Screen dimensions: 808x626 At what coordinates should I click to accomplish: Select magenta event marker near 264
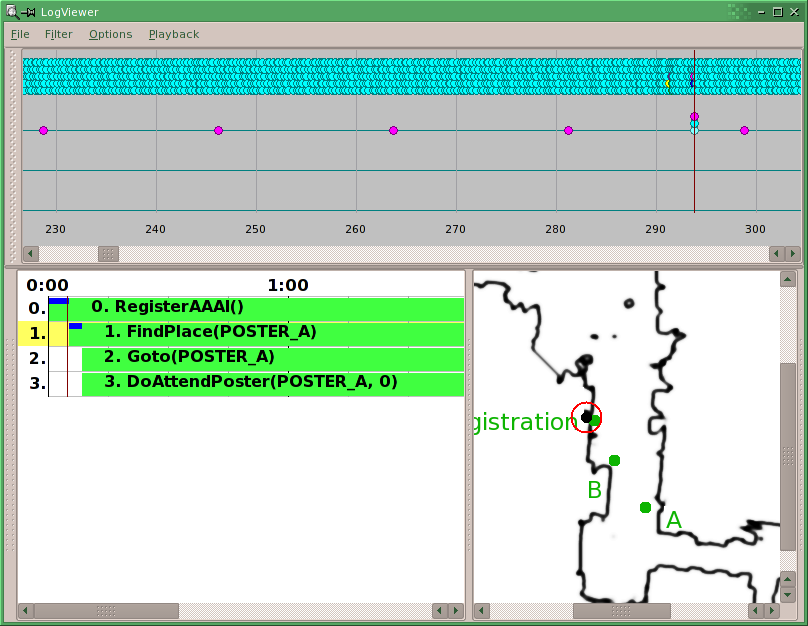click(394, 130)
